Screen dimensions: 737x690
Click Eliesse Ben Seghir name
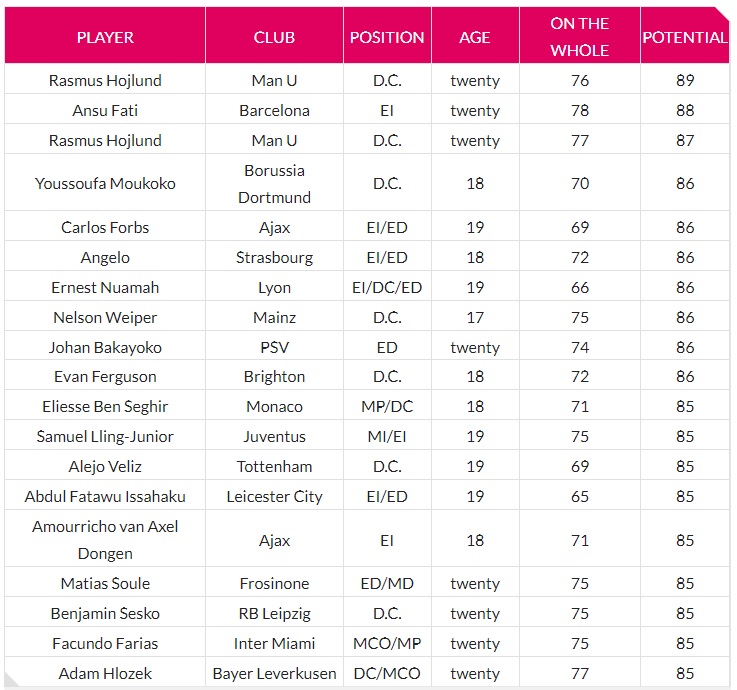coord(105,407)
